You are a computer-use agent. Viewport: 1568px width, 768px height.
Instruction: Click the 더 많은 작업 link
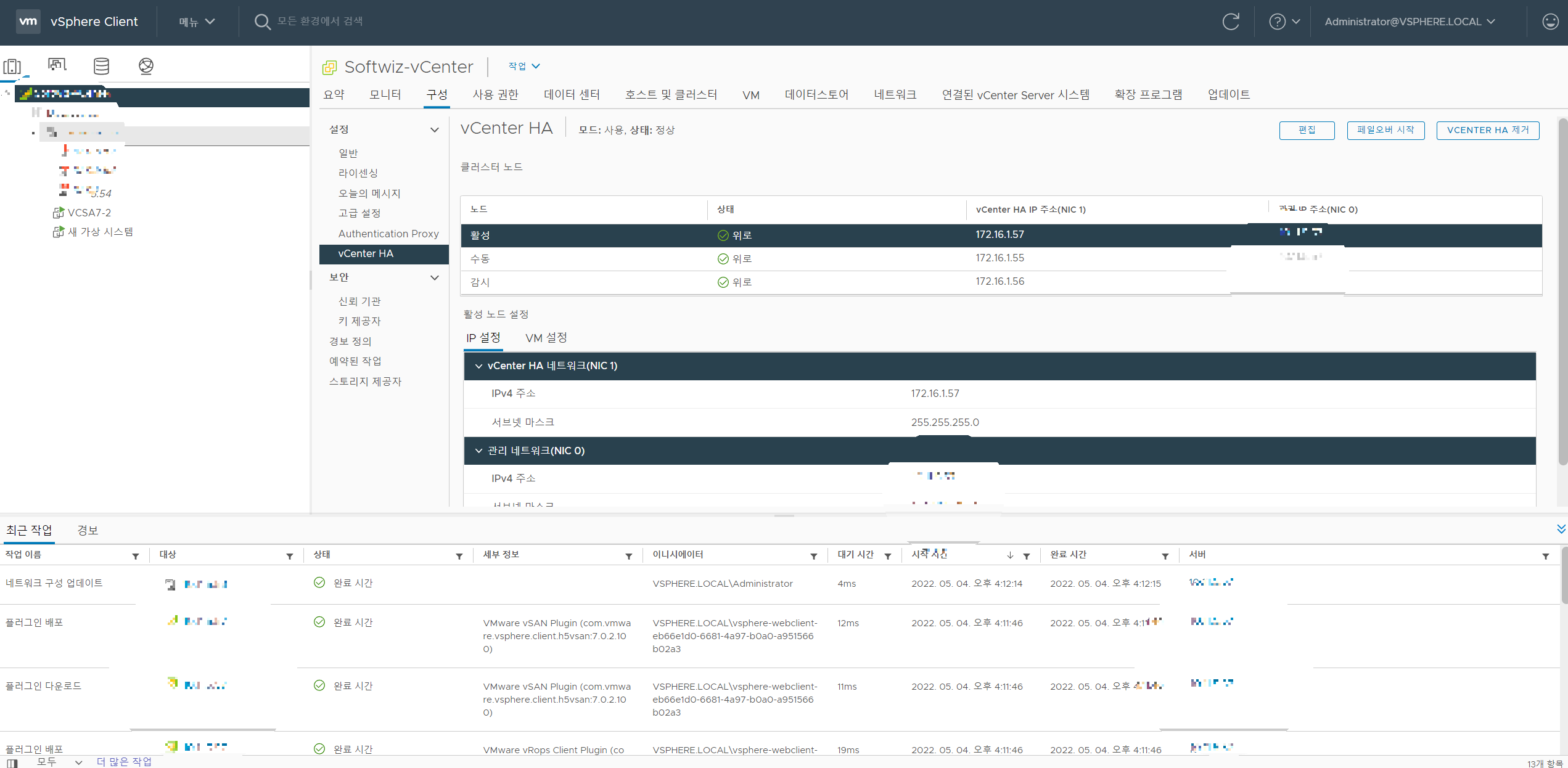[124, 762]
